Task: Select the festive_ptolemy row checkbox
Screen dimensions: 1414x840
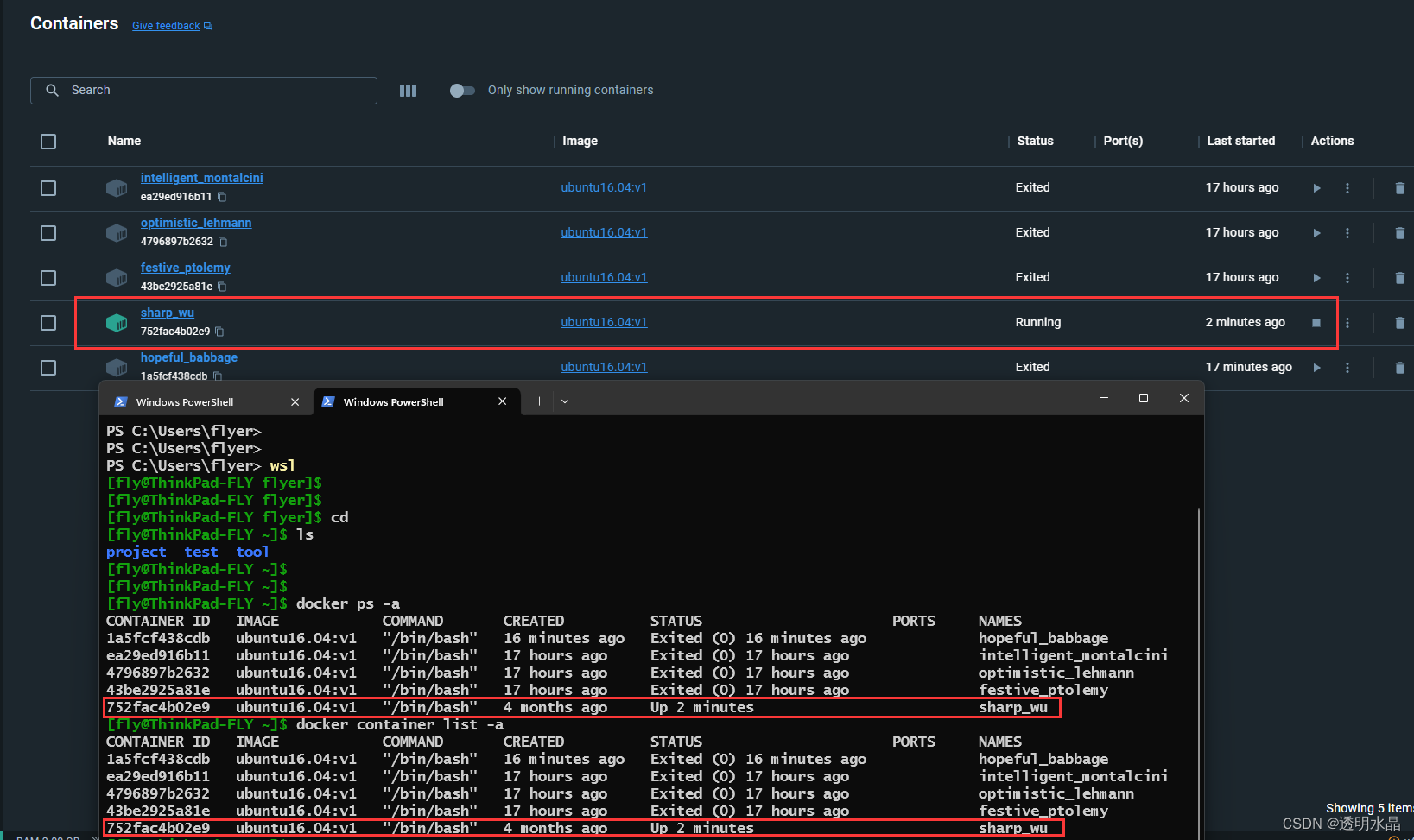Action: (48, 278)
